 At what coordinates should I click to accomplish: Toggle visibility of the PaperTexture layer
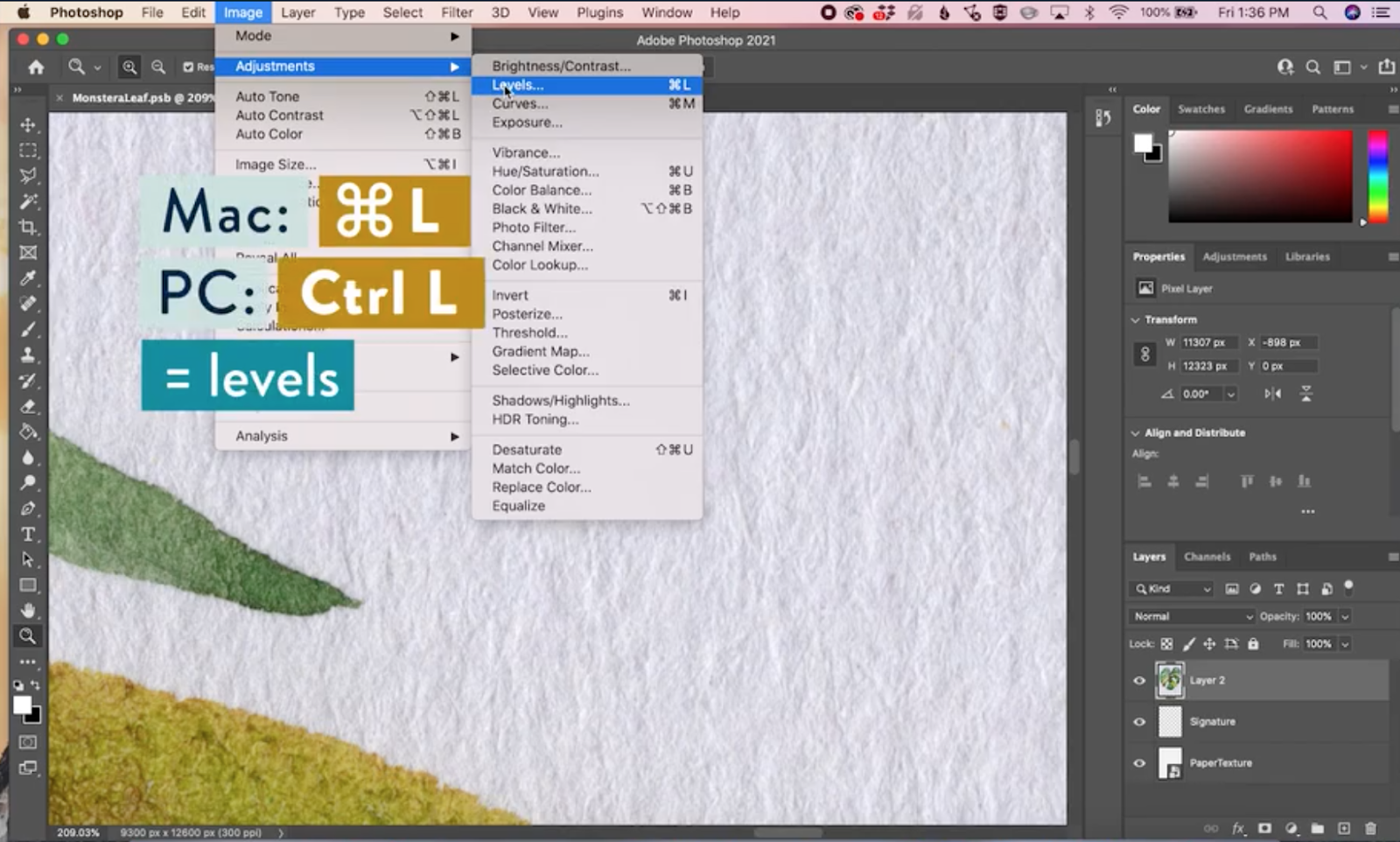click(1139, 762)
